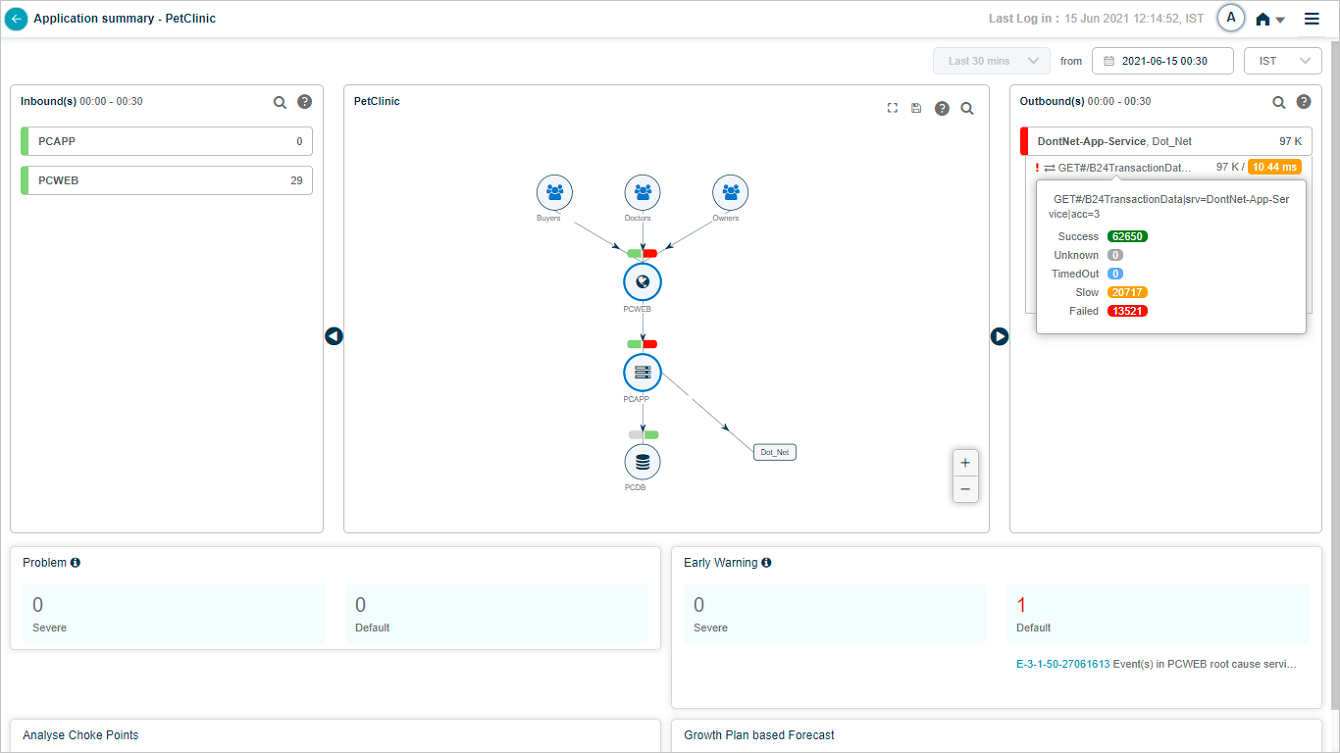Click the from date input field
The height and width of the screenshot is (753, 1340).
1162,61
